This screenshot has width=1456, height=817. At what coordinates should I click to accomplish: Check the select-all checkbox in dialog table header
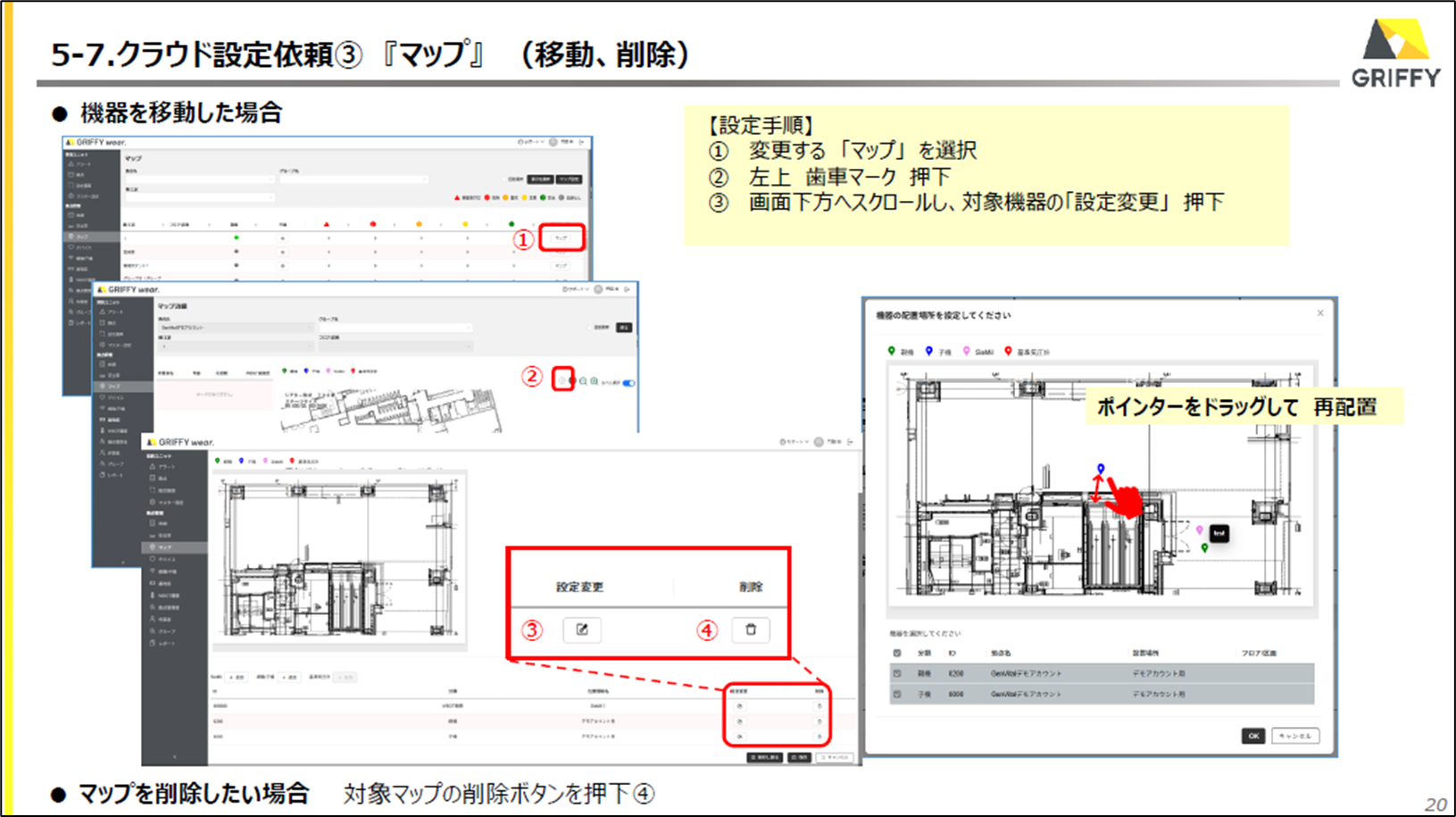897,653
